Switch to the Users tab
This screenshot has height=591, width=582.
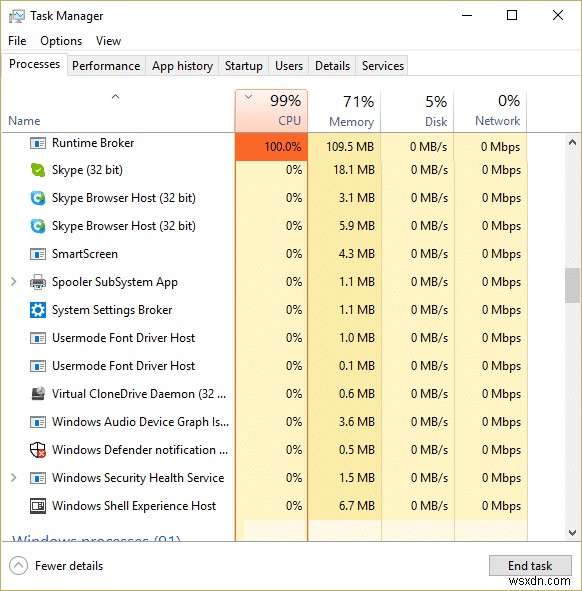(289, 66)
